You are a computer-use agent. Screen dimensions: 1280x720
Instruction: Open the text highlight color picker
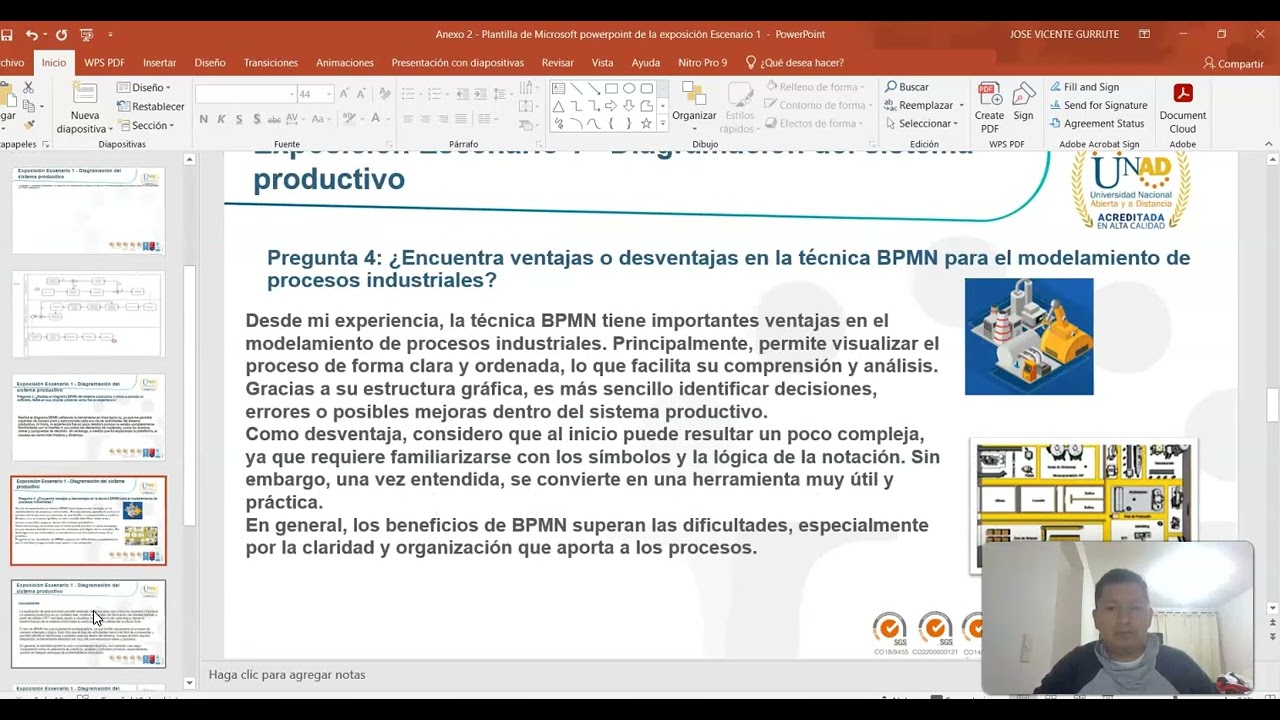tap(350, 119)
